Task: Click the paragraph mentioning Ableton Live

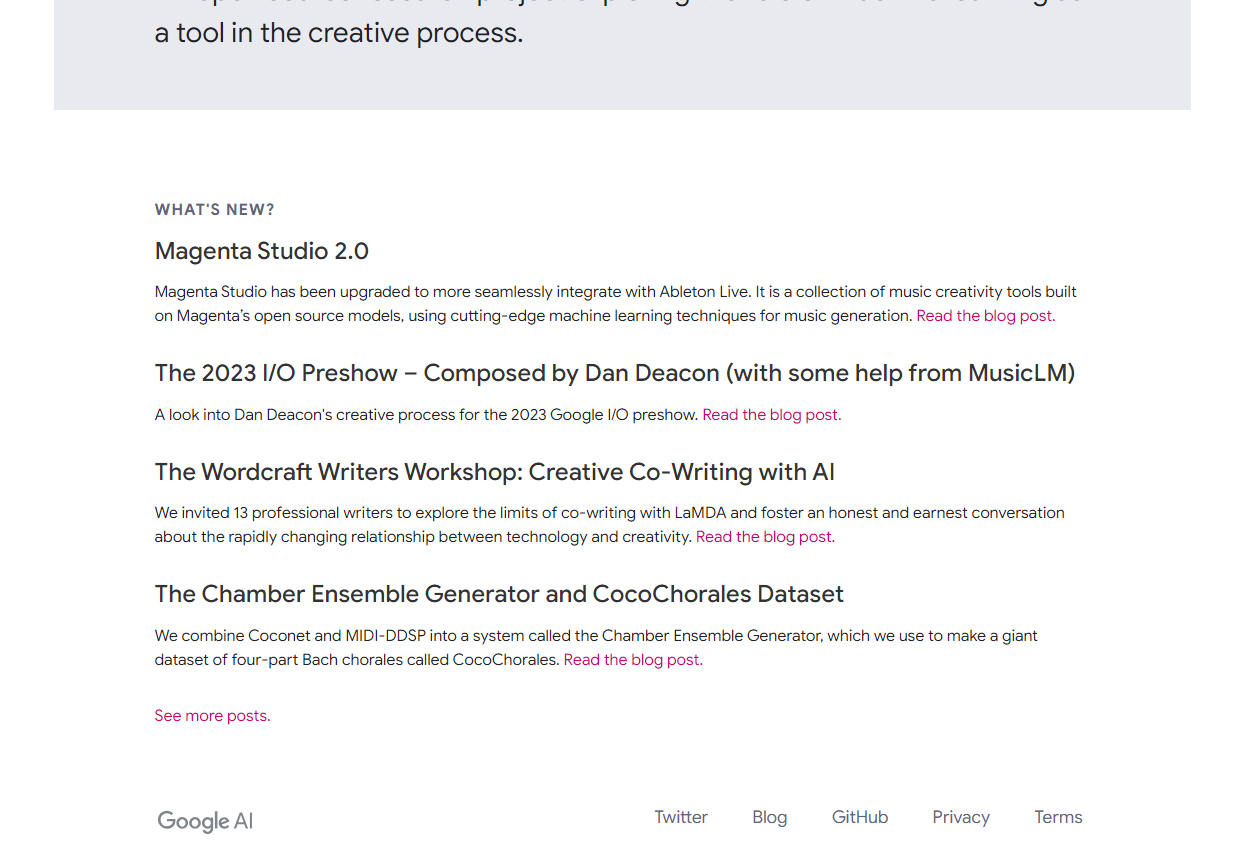Action: pos(616,304)
